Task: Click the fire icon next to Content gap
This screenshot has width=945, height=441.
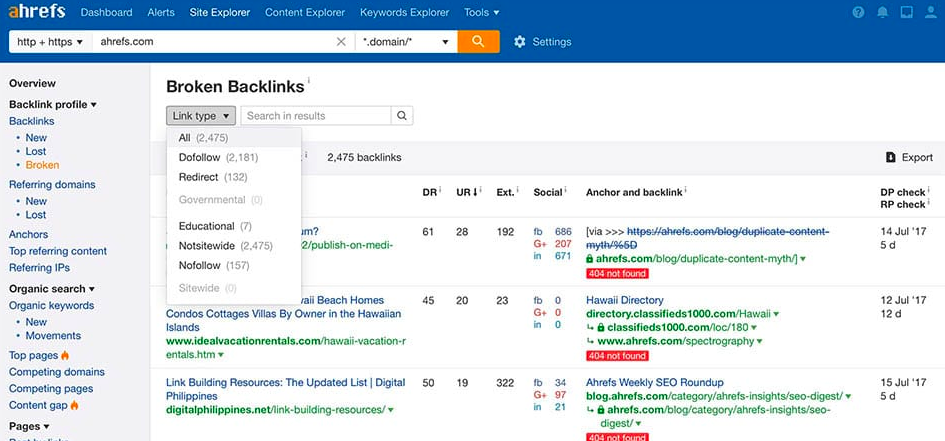Action: (x=75, y=405)
